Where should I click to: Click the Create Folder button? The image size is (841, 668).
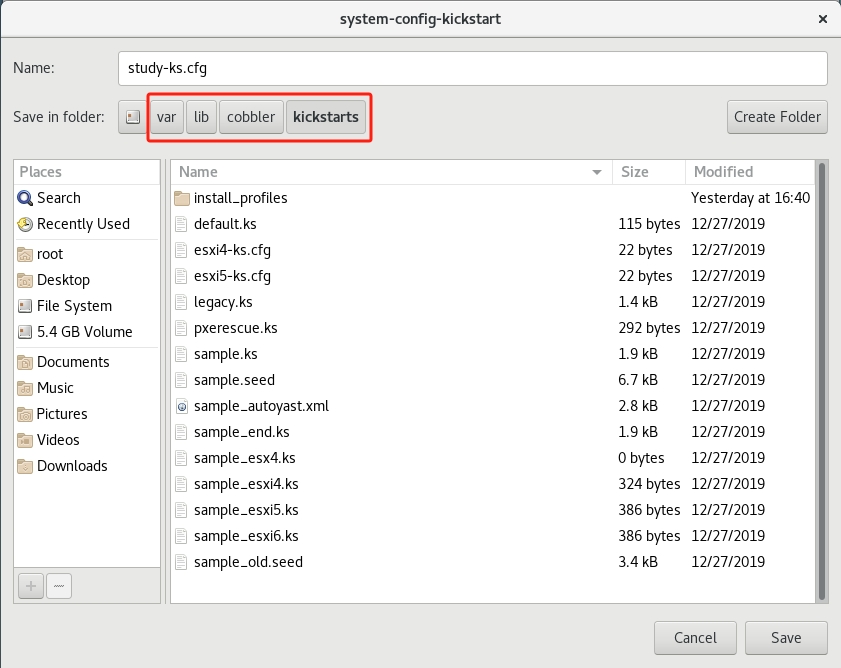click(x=777, y=117)
